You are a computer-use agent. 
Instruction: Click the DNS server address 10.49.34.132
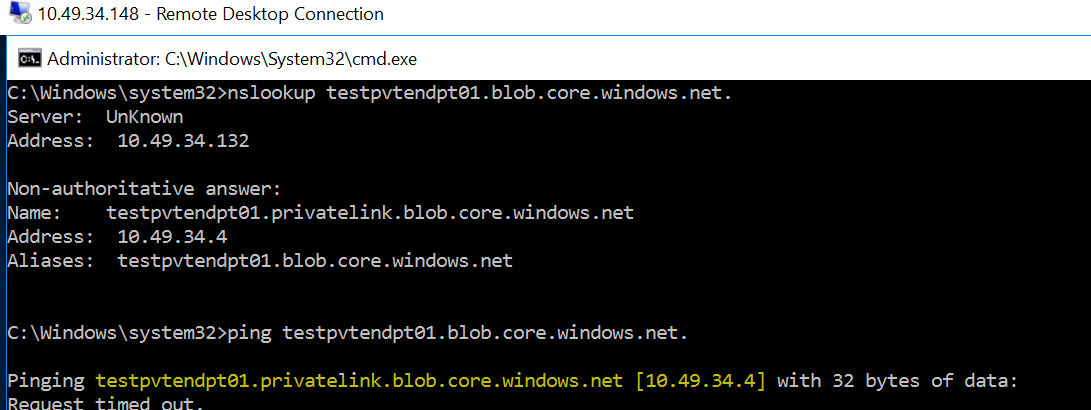(183, 141)
